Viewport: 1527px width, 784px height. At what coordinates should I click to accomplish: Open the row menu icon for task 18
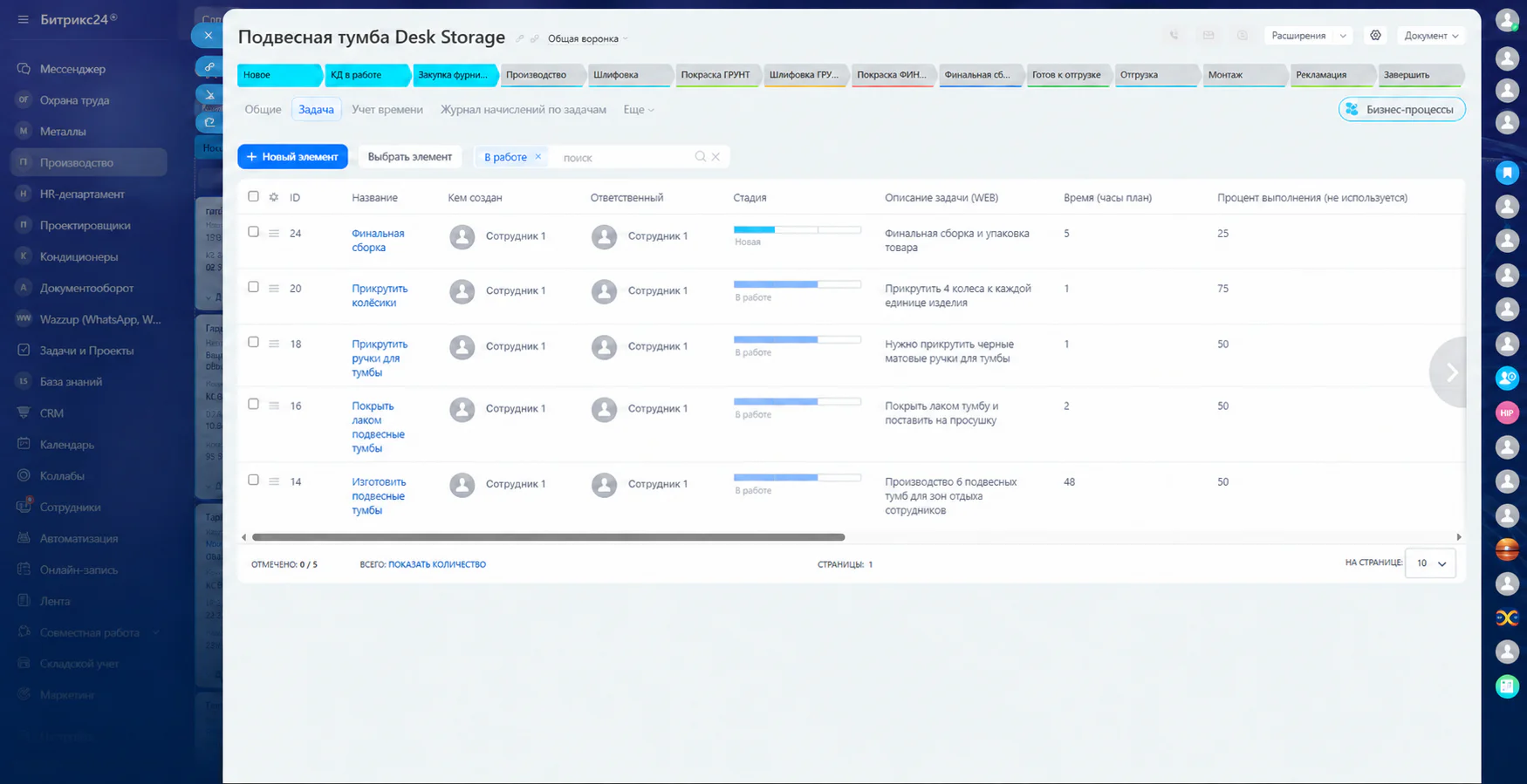[x=274, y=344]
